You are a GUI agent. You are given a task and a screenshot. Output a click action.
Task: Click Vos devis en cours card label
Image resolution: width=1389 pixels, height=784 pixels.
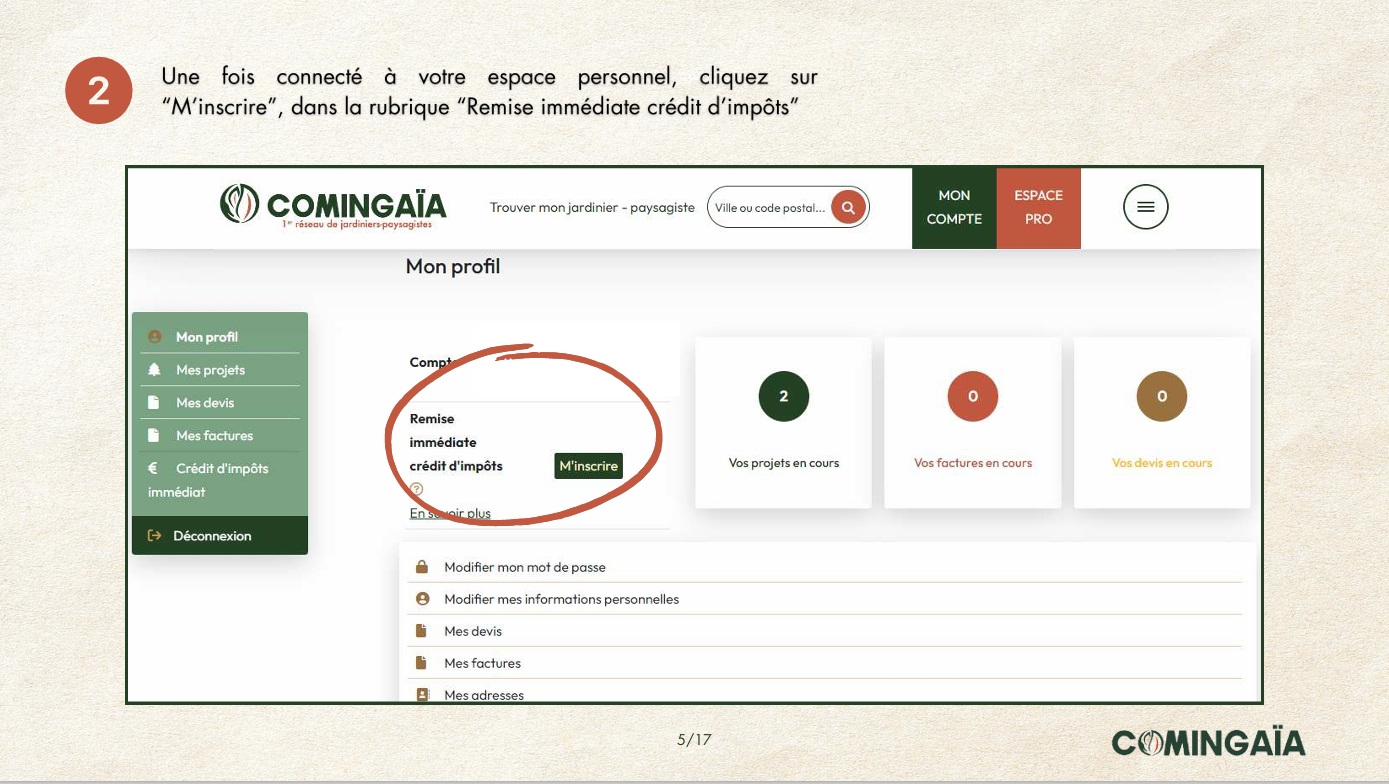(1162, 463)
